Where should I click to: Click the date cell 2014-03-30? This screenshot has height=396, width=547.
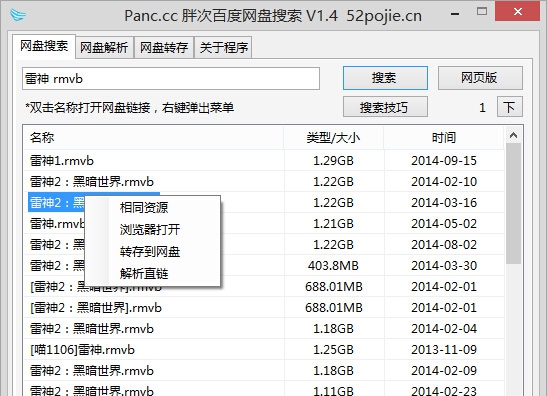click(444, 266)
